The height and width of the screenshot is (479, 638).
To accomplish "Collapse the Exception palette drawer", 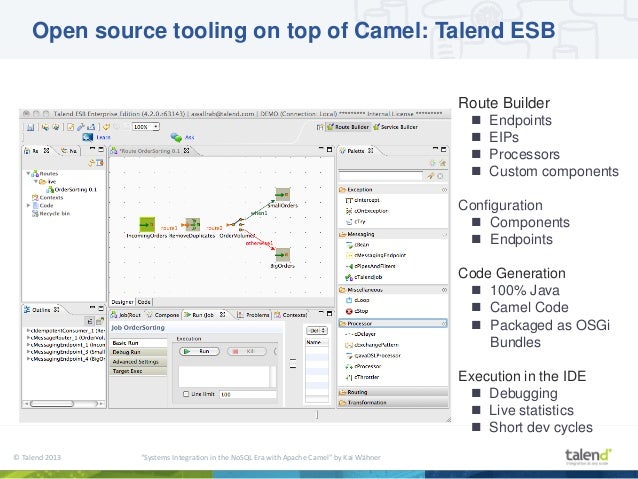I will [393, 190].
